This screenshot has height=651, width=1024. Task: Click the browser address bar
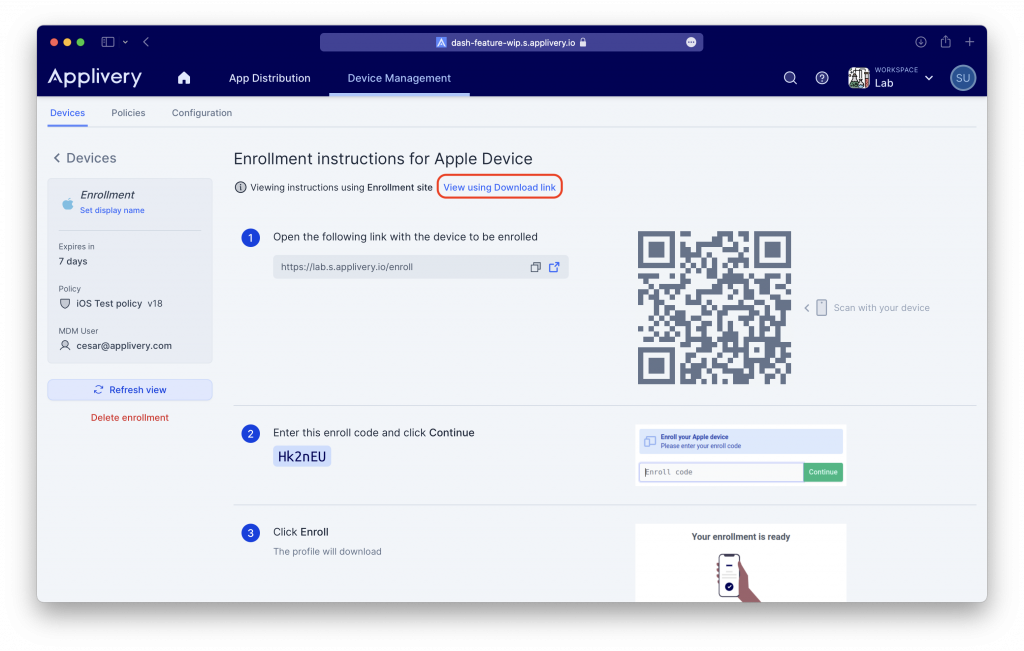pyautogui.click(x=511, y=42)
